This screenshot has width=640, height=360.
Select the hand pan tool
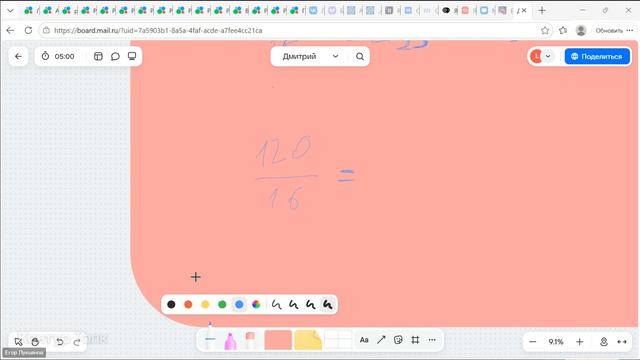(x=35, y=342)
